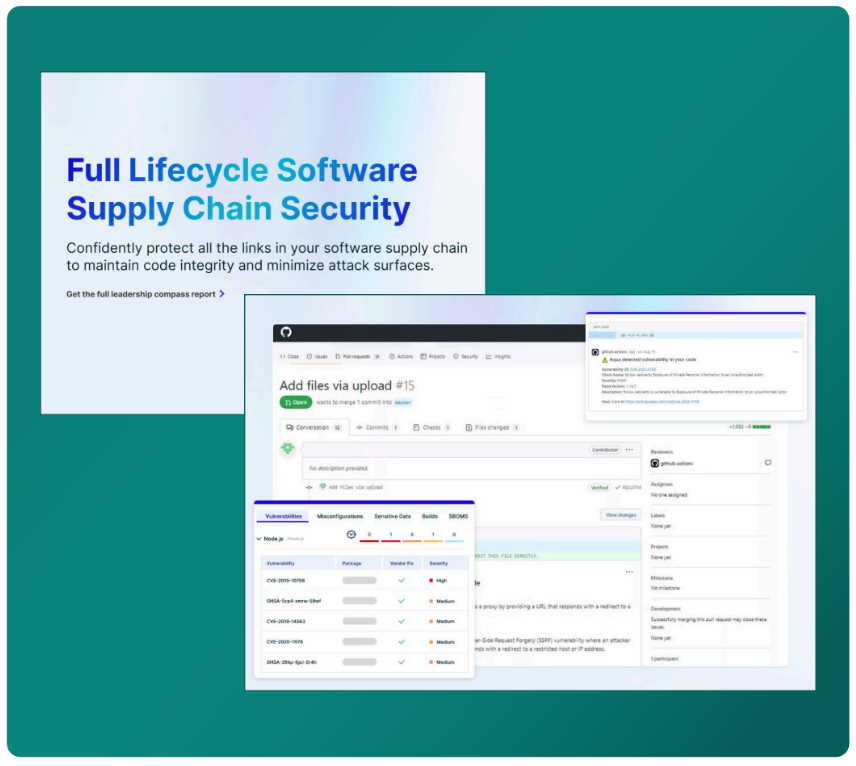Switch to the Misconfigurations tab

[x=340, y=516]
